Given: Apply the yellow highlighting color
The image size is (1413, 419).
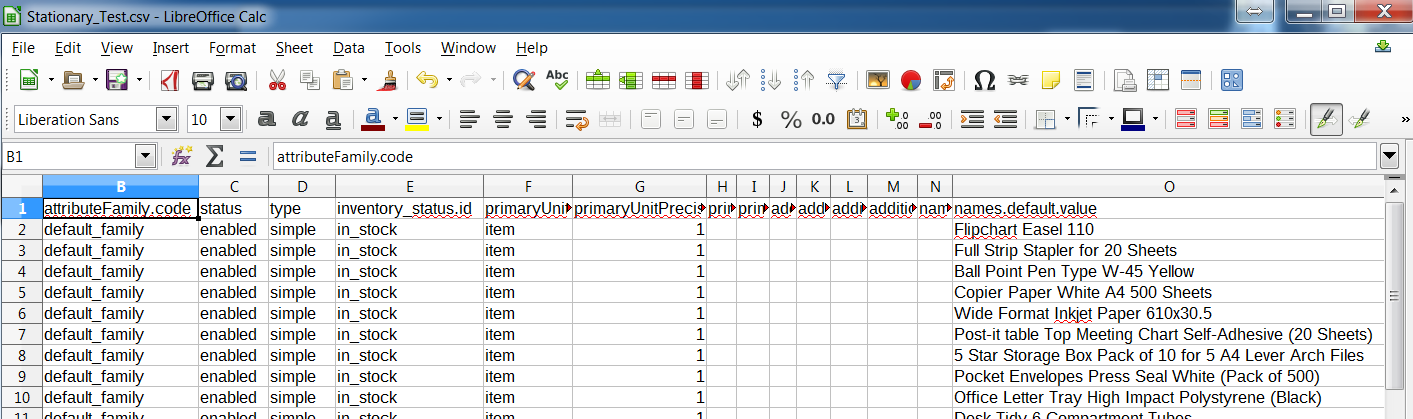Looking at the screenshot, I should [x=417, y=120].
